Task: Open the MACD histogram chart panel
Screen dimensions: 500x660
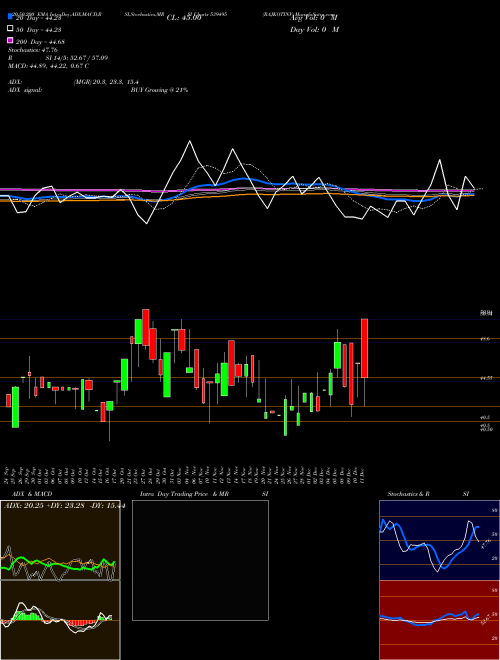Action: pos(60,620)
